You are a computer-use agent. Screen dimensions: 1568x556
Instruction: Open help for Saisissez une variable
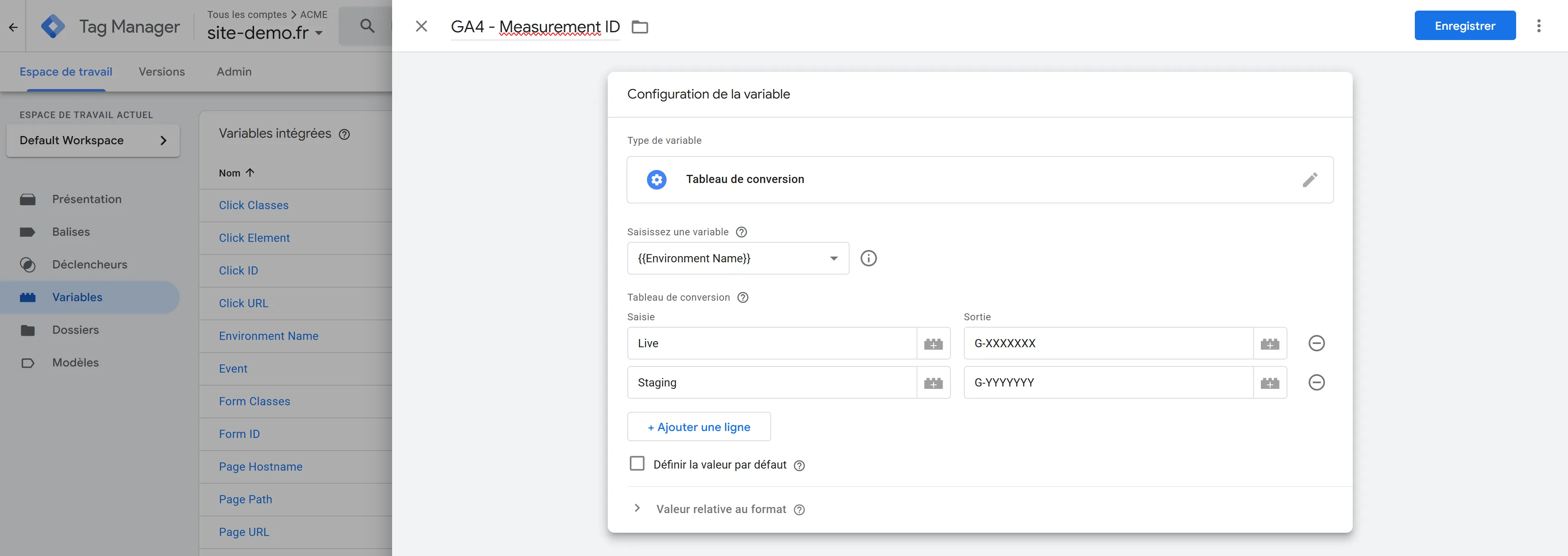tap(741, 232)
